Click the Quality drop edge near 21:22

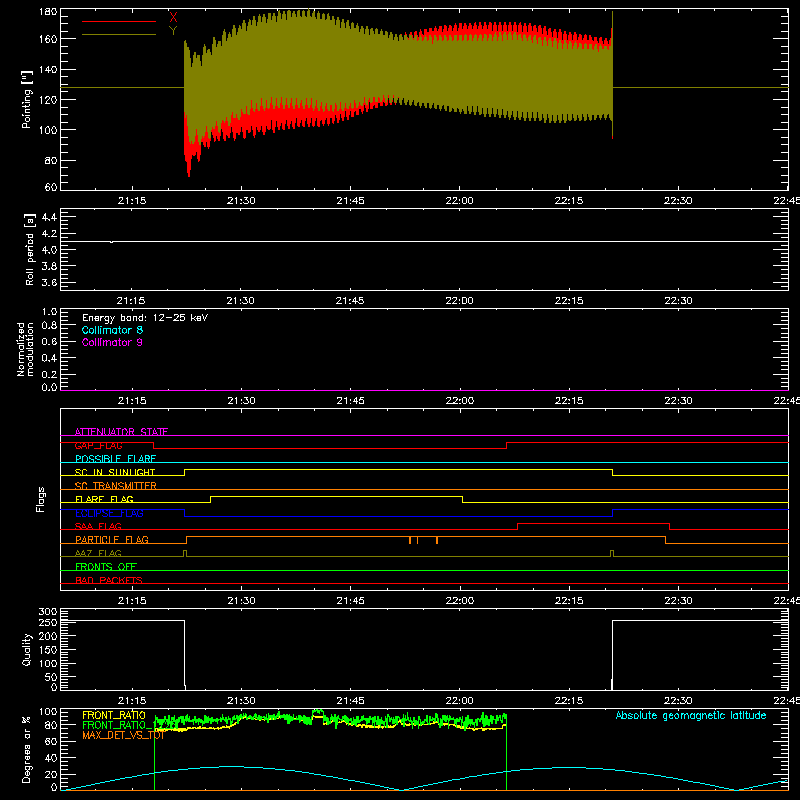(184, 654)
